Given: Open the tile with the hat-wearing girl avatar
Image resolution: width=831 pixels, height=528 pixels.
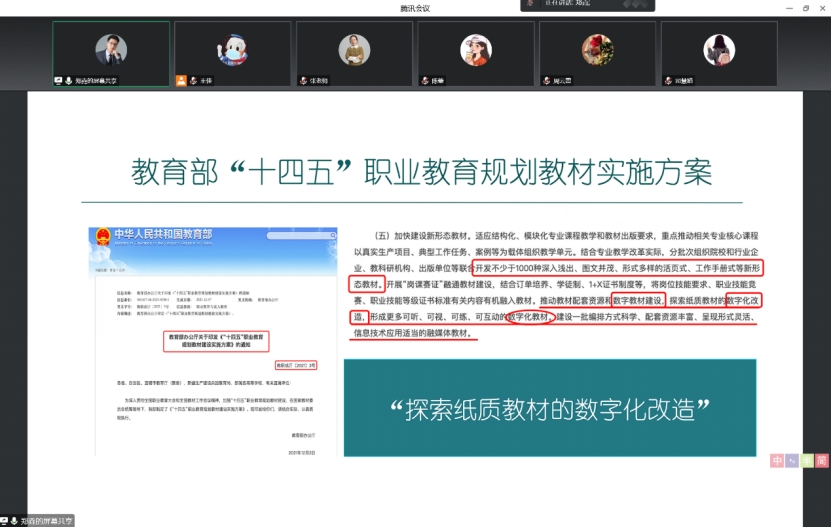Looking at the screenshot, I should pos(476,54).
